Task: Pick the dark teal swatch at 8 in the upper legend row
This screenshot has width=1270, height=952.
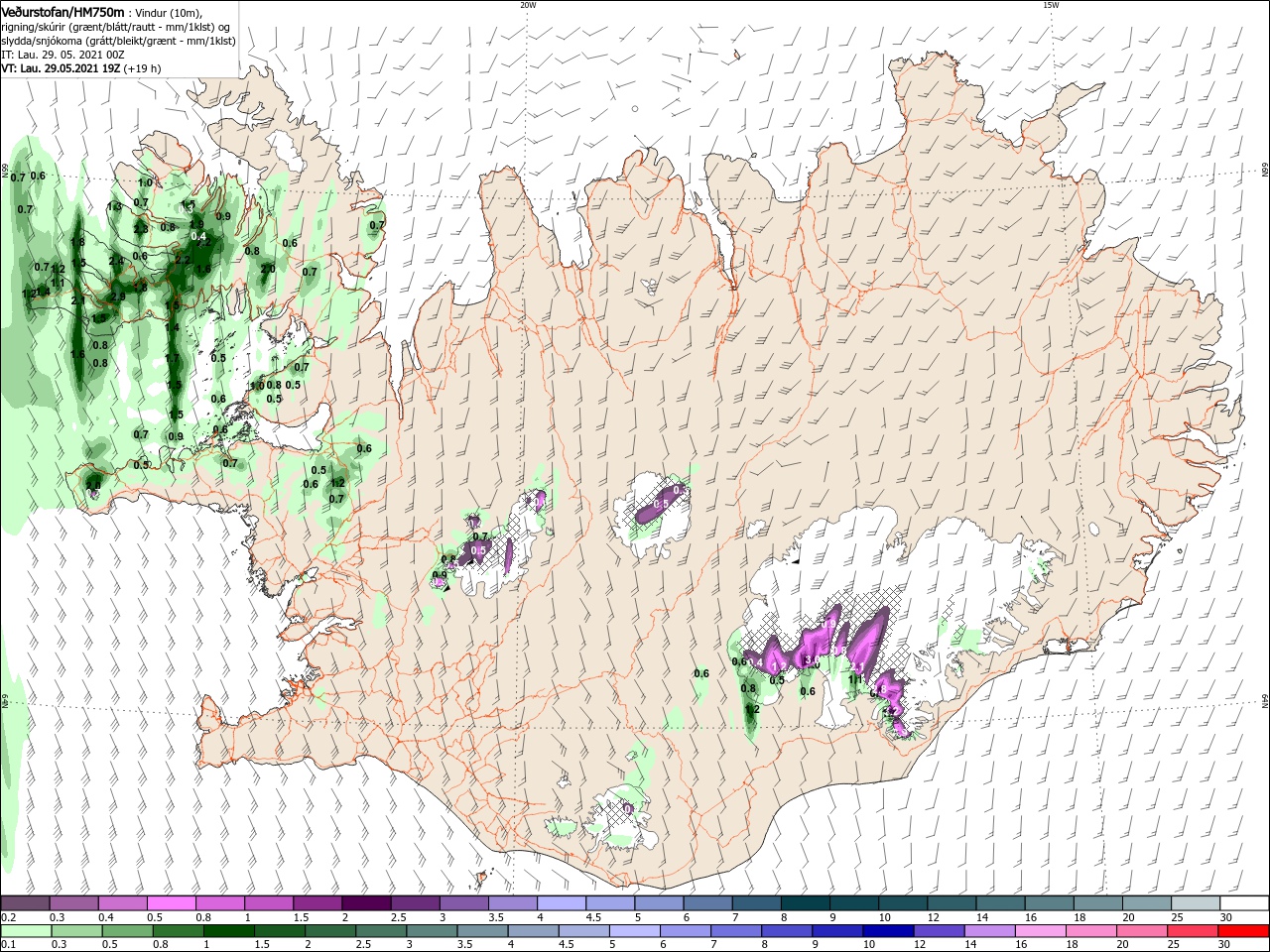Action: [806, 903]
